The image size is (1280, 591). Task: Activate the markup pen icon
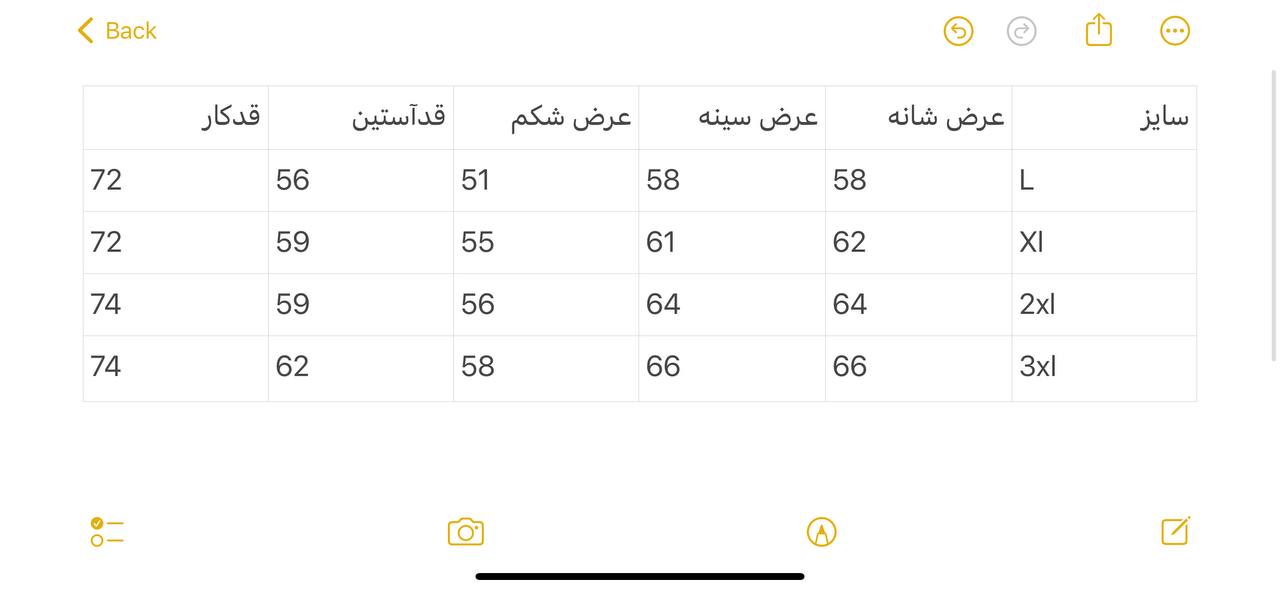coord(821,532)
